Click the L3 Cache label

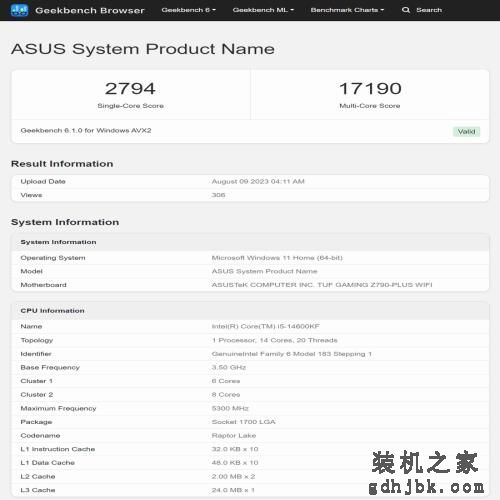pos(38,490)
